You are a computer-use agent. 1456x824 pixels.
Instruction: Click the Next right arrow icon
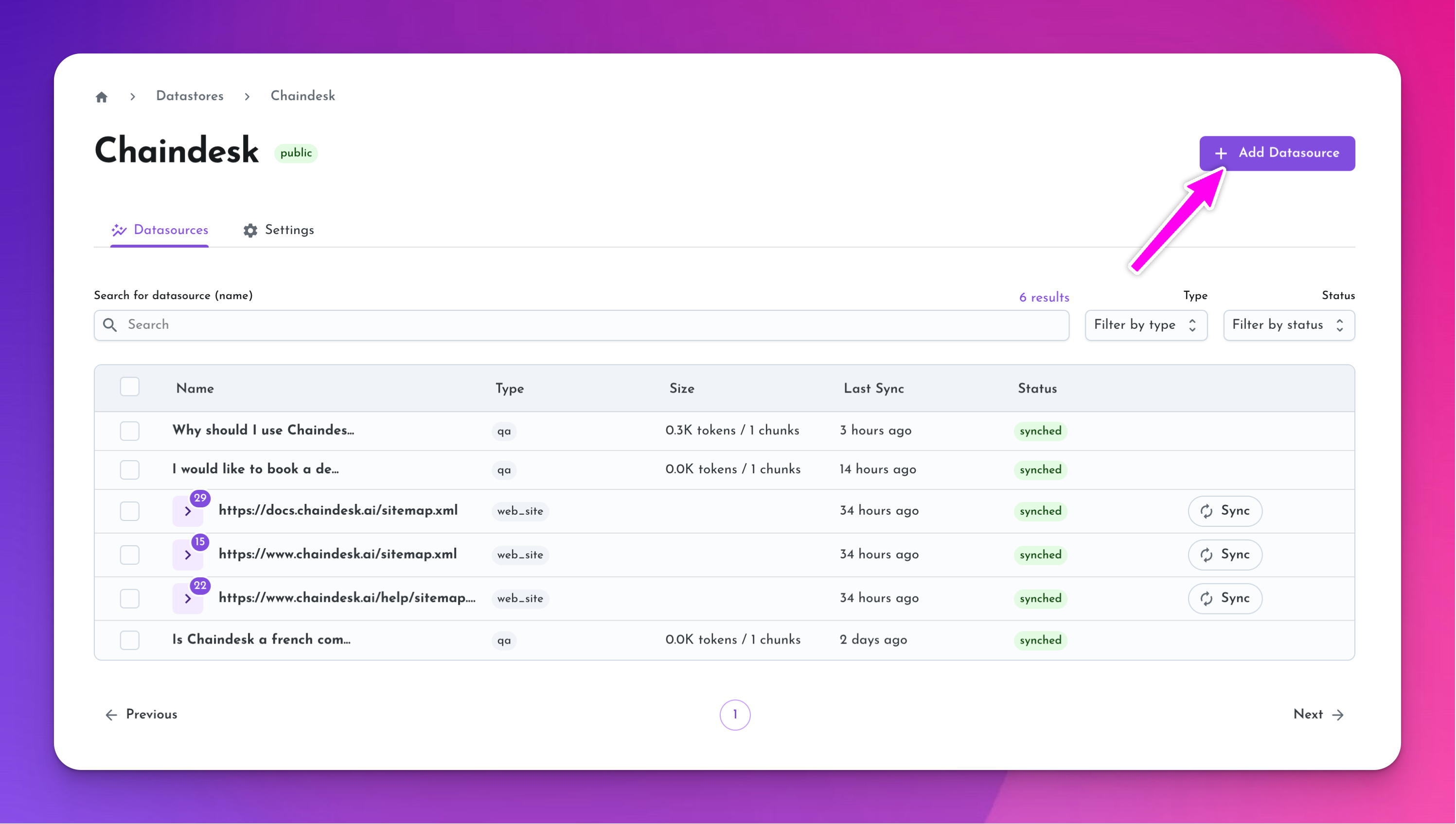pyautogui.click(x=1338, y=715)
